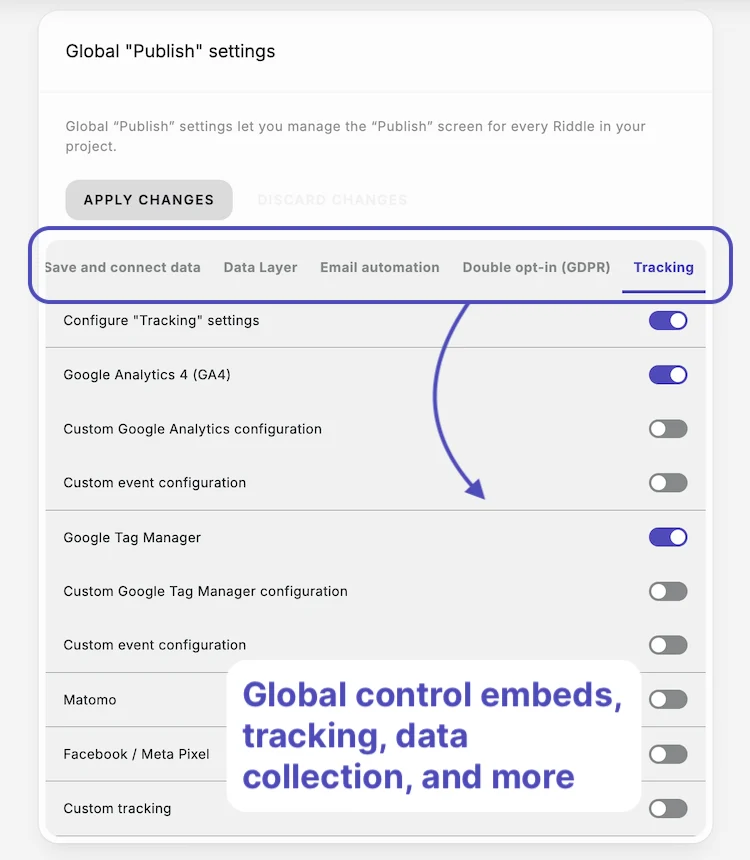Turn on Facebook / Meta Pixel tracking
750x860 pixels.
(x=667, y=754)
